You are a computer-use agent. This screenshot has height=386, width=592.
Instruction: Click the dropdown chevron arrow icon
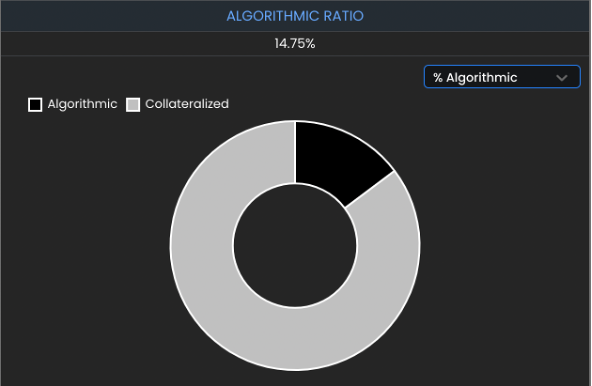(x=562, y=78)
